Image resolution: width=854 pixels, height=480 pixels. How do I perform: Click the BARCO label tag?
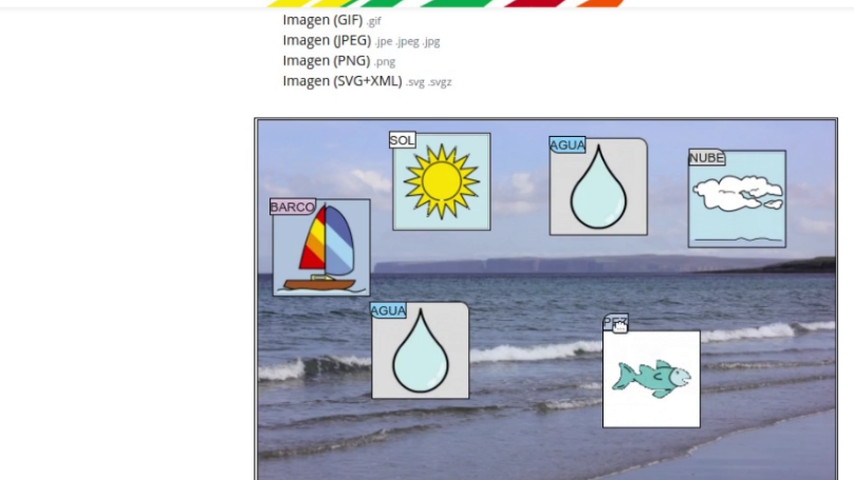point(292,206)
